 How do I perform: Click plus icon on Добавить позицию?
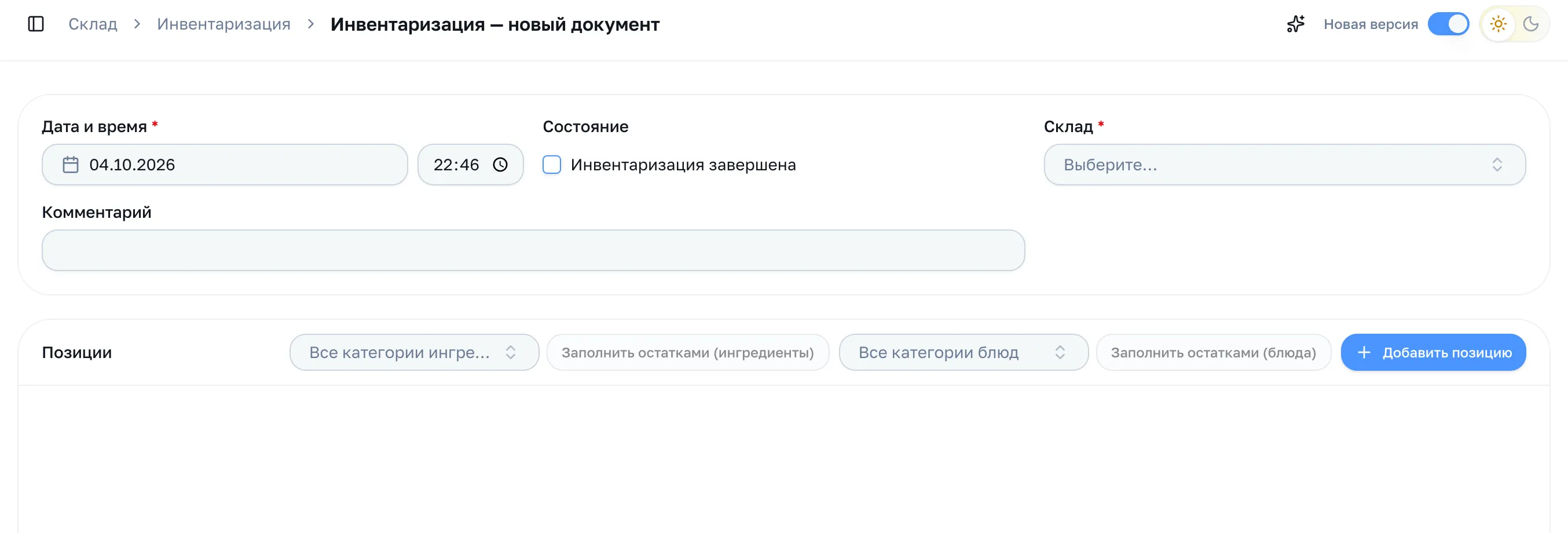[1364, 353]
